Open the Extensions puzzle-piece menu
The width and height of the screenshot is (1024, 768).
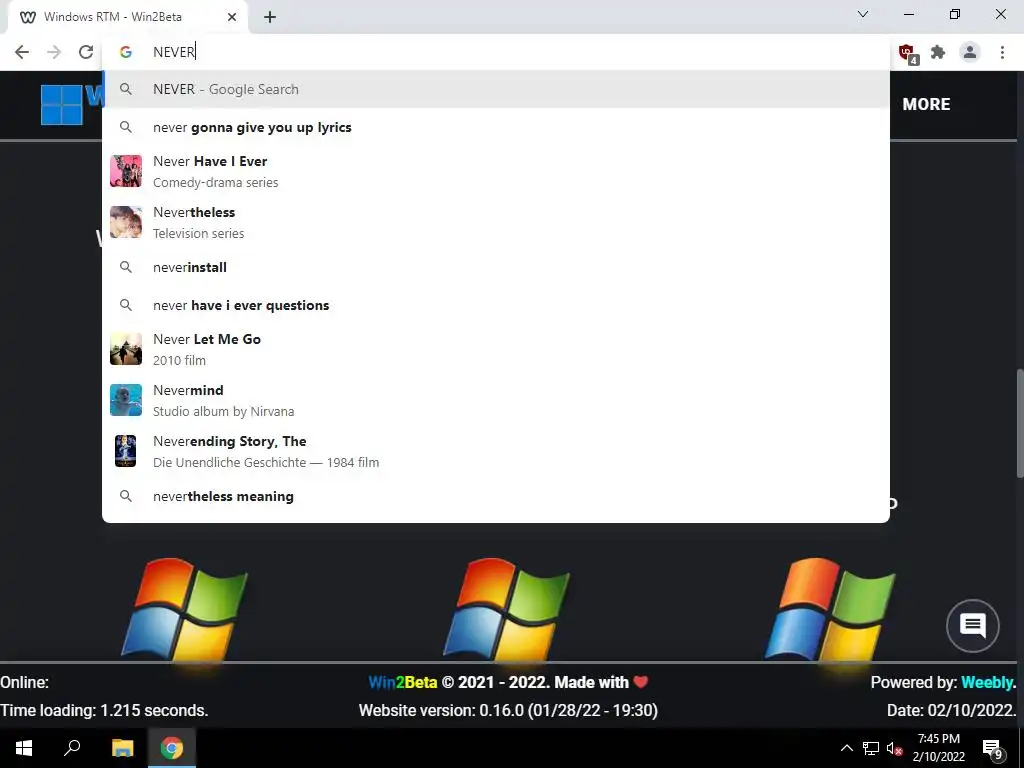[938, 52]
